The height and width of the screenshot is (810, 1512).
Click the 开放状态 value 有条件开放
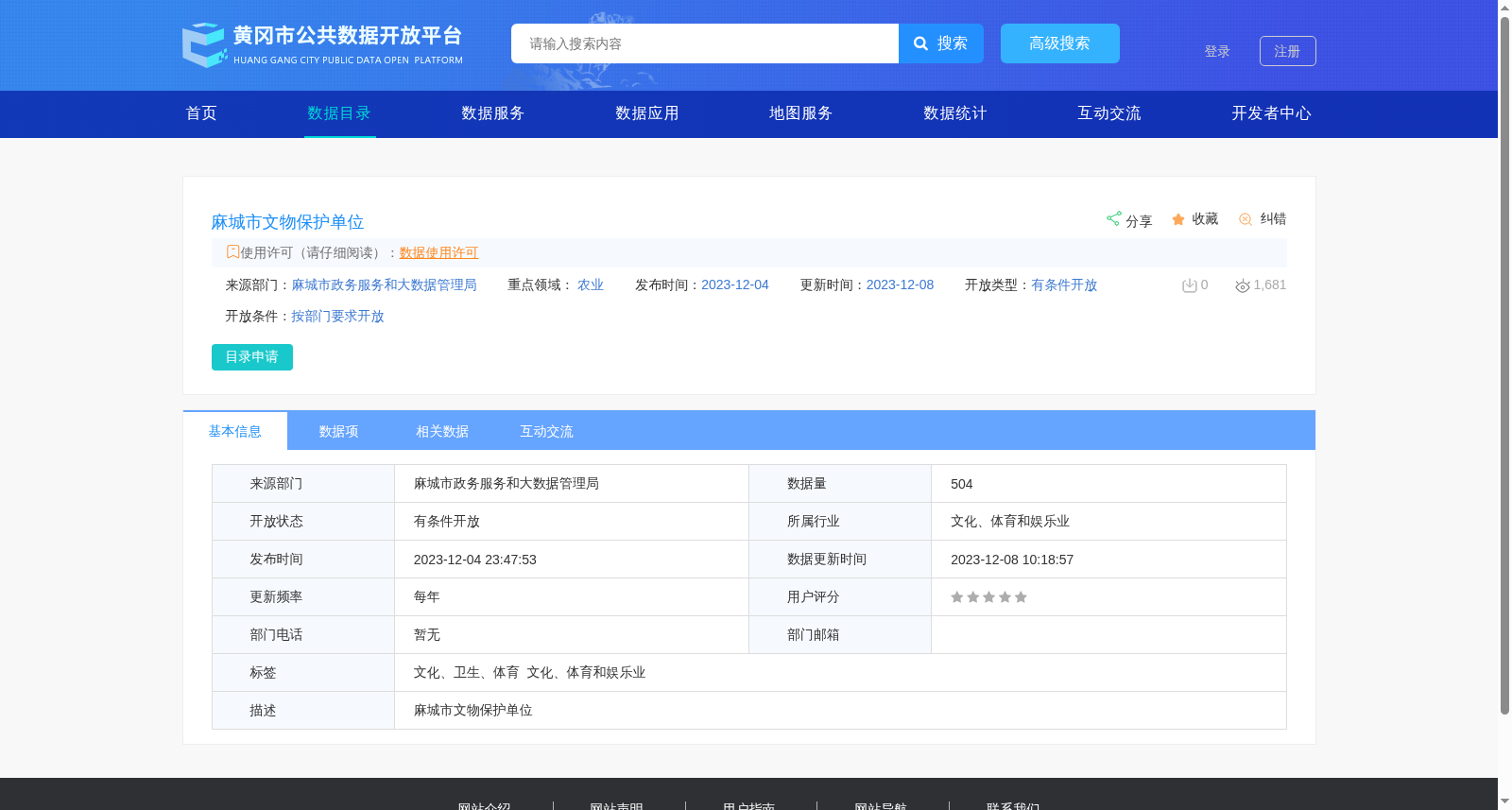pyautogui.click(x=447, y=522)
